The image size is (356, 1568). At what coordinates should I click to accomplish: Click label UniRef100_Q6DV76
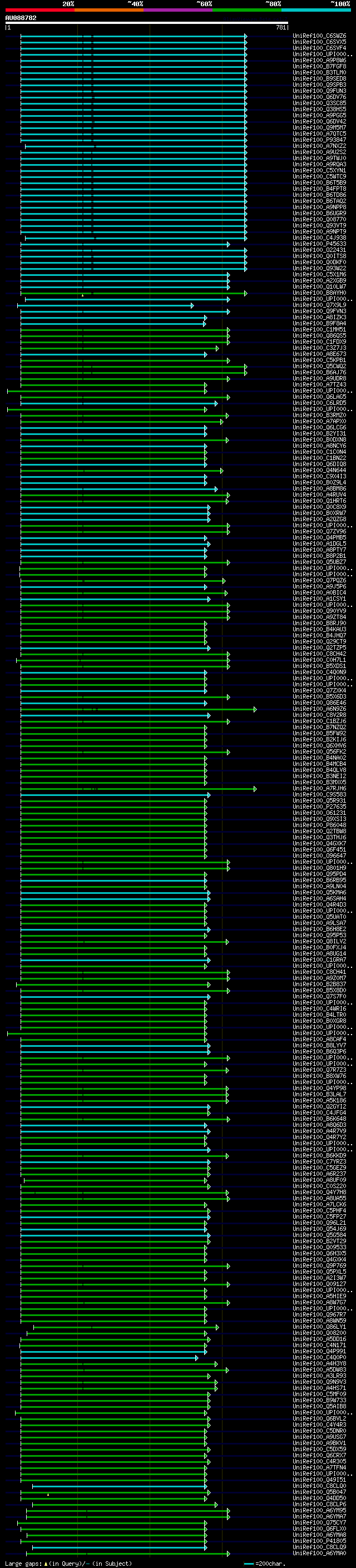pos(319,97)
